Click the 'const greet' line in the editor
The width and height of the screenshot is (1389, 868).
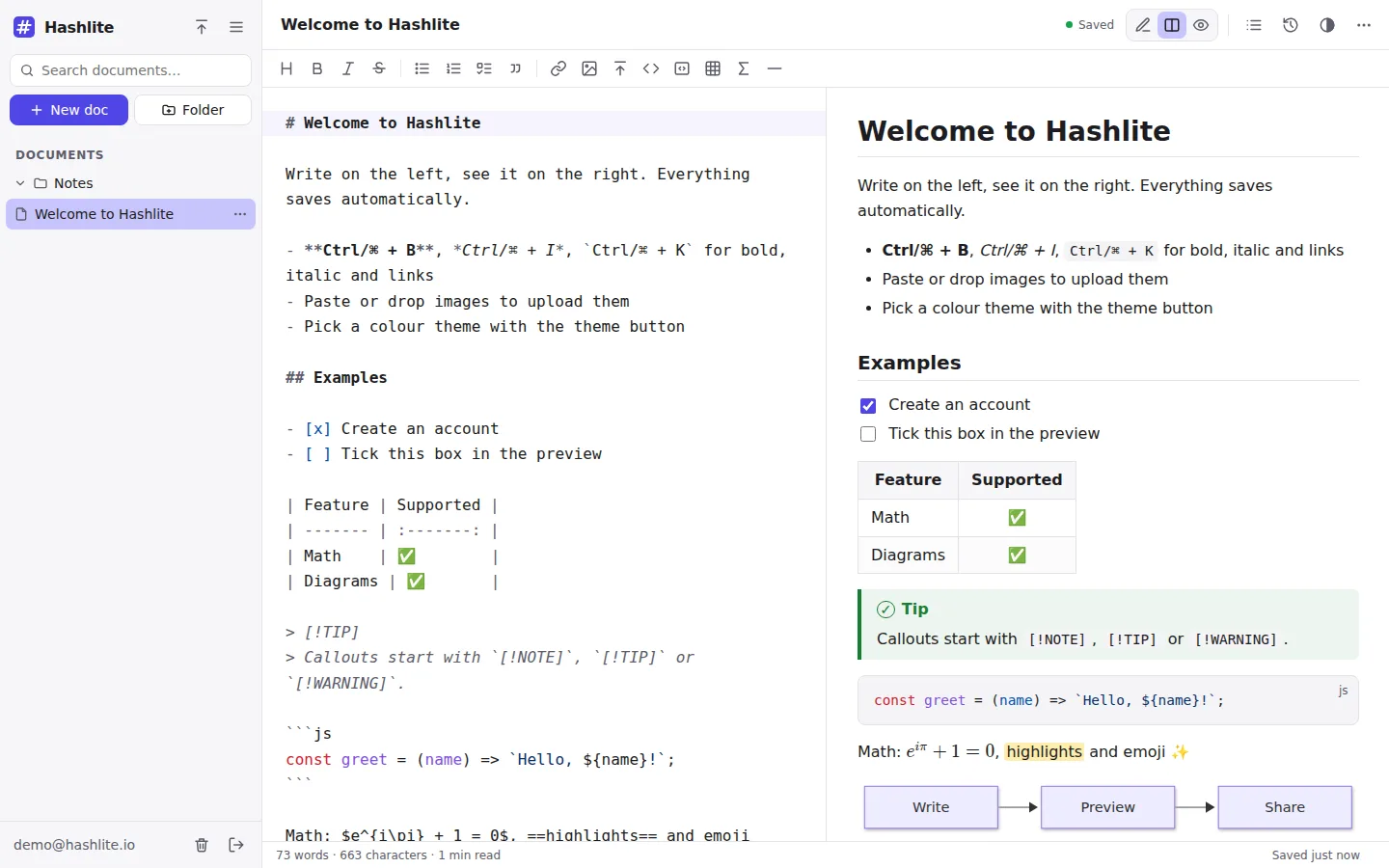click(480, 760)
